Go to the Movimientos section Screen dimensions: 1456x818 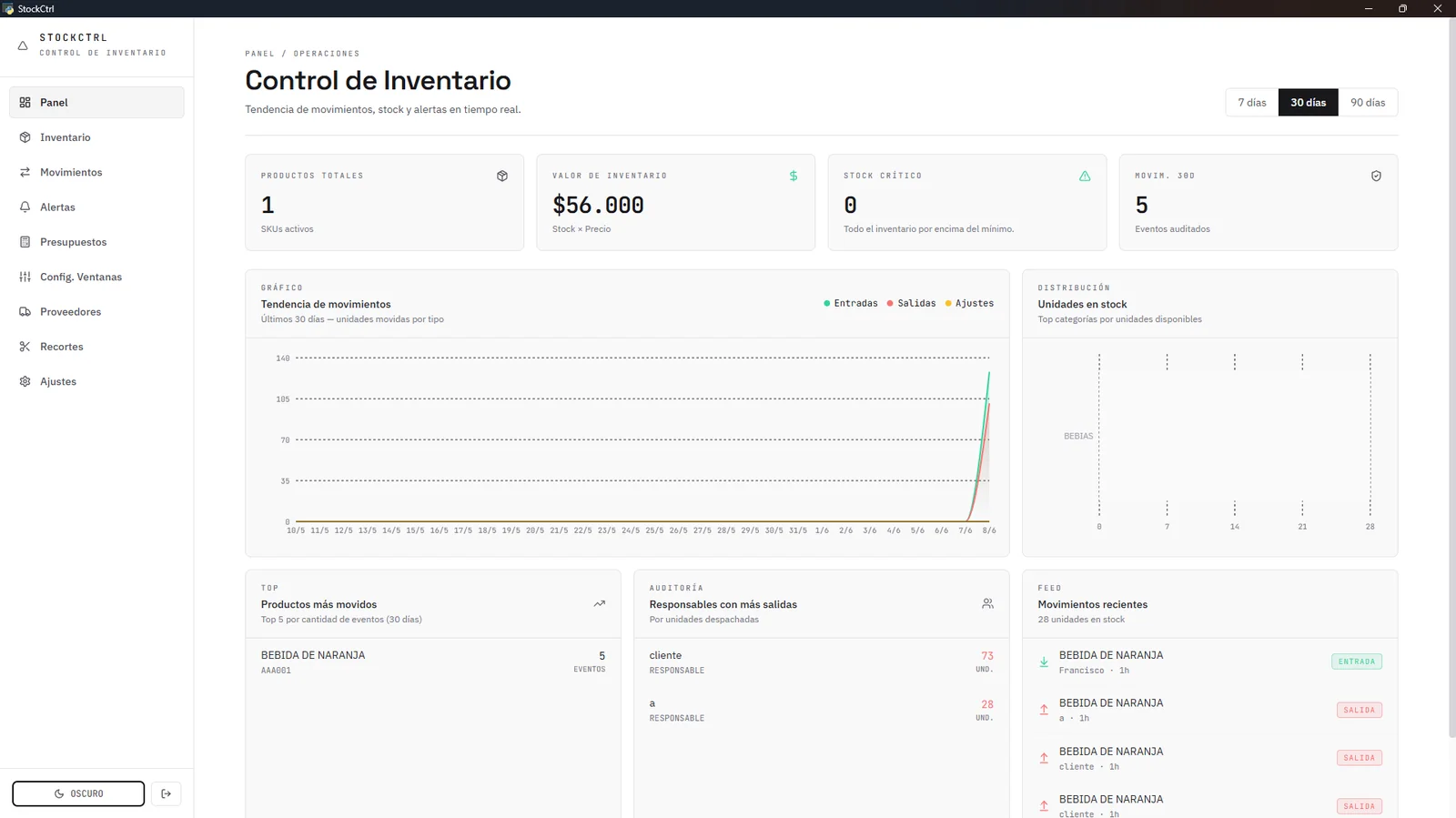coord(96,172)
